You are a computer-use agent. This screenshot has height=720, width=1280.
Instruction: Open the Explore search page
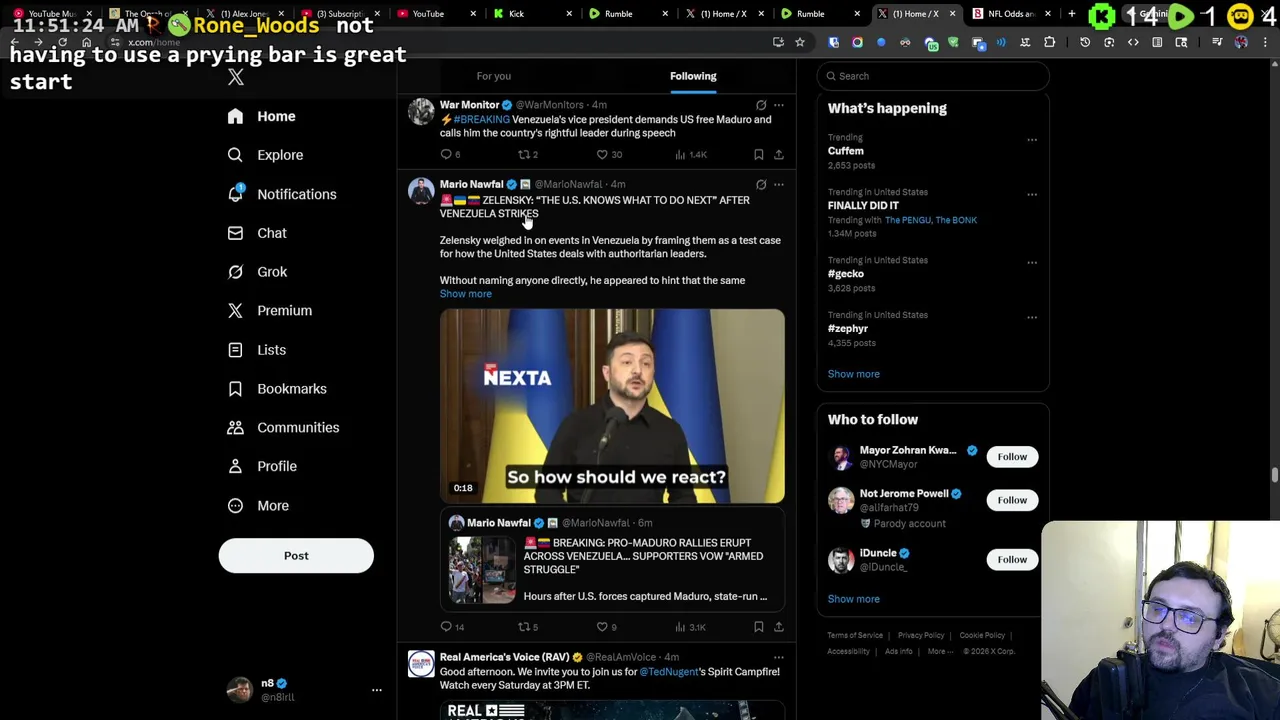[265, 155]
